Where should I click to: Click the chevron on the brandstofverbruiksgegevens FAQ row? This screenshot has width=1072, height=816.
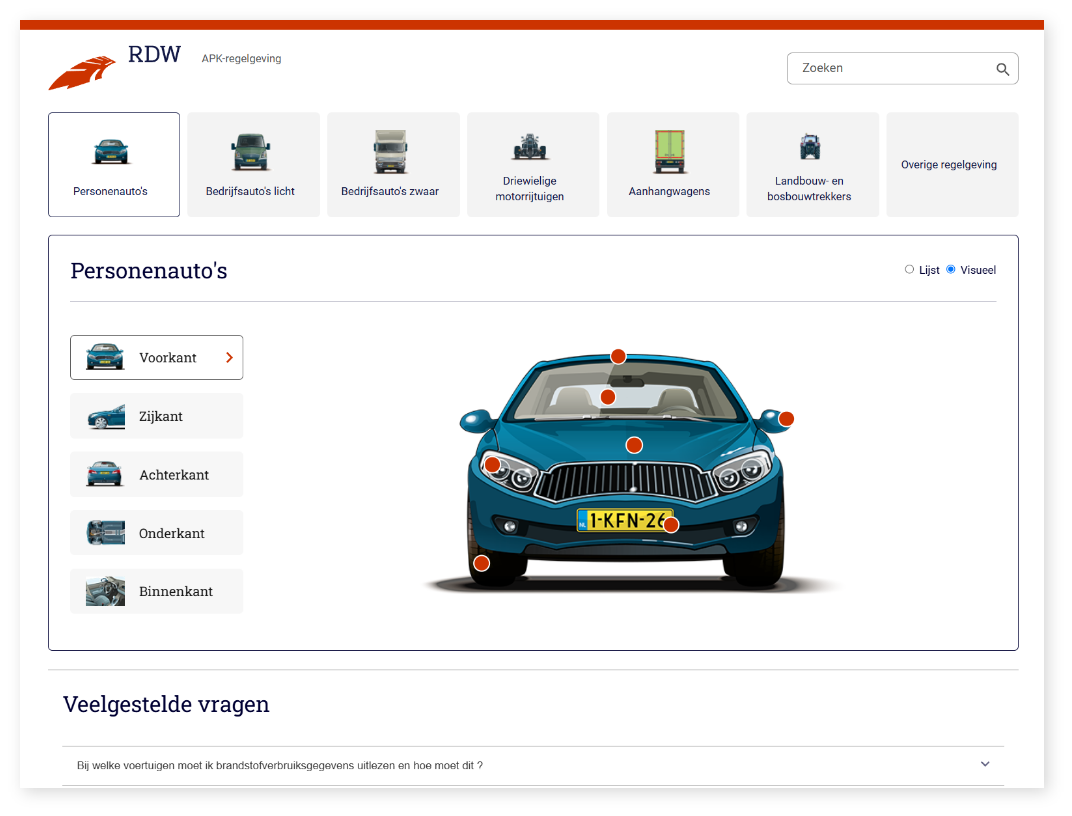pyautogui.click(x=985, y=764)
